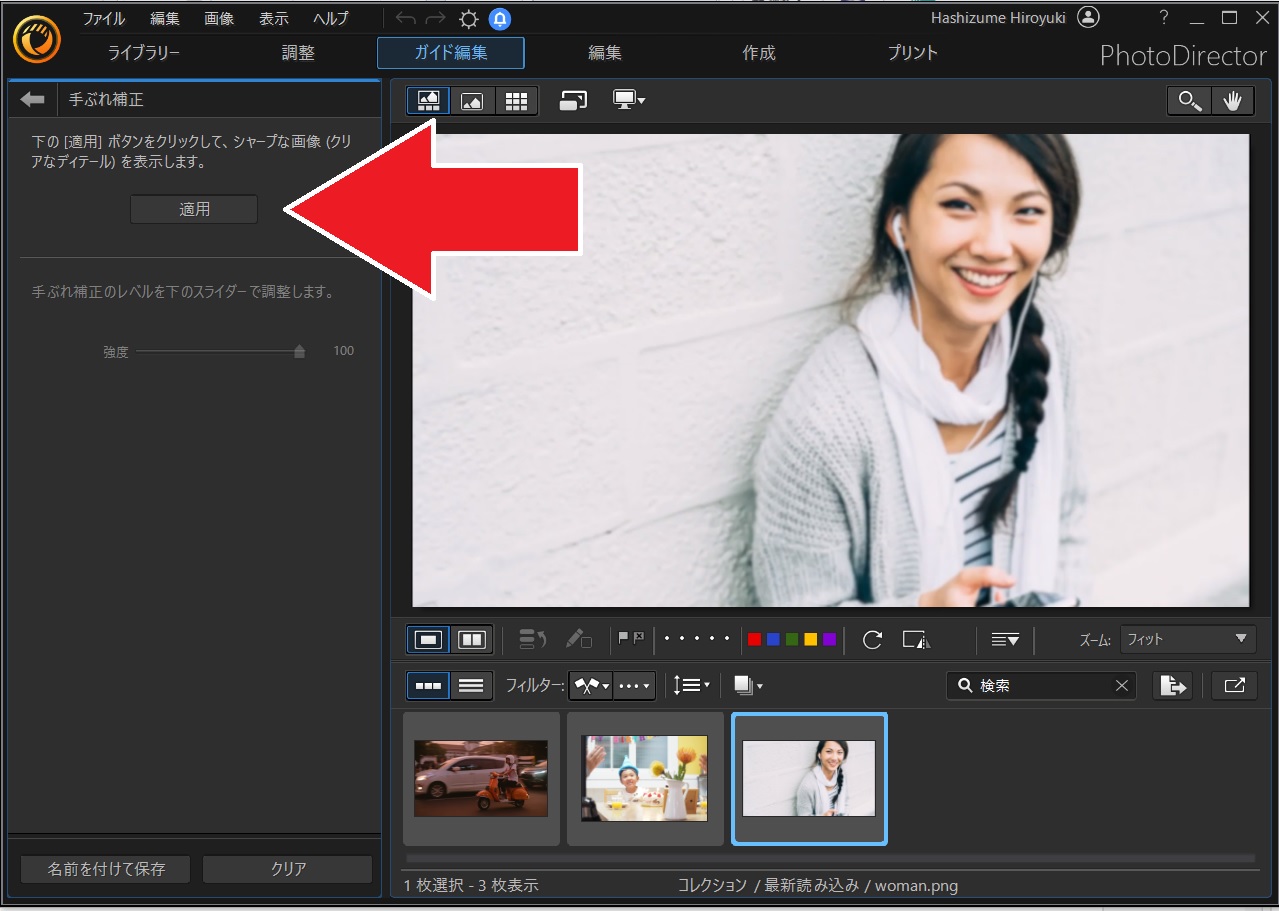Switch to the 調整 tab

298,53
